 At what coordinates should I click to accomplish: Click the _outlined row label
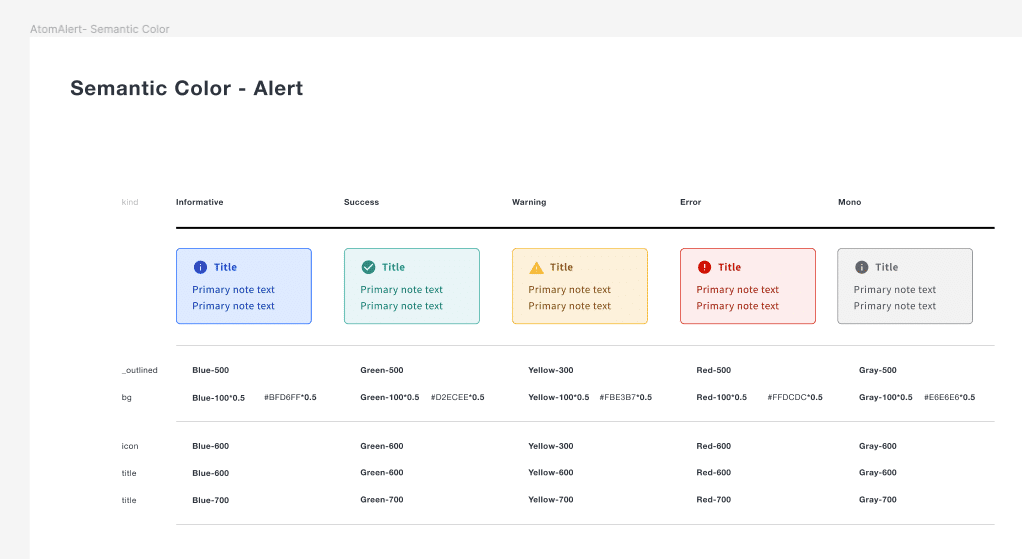coord(139,370)
